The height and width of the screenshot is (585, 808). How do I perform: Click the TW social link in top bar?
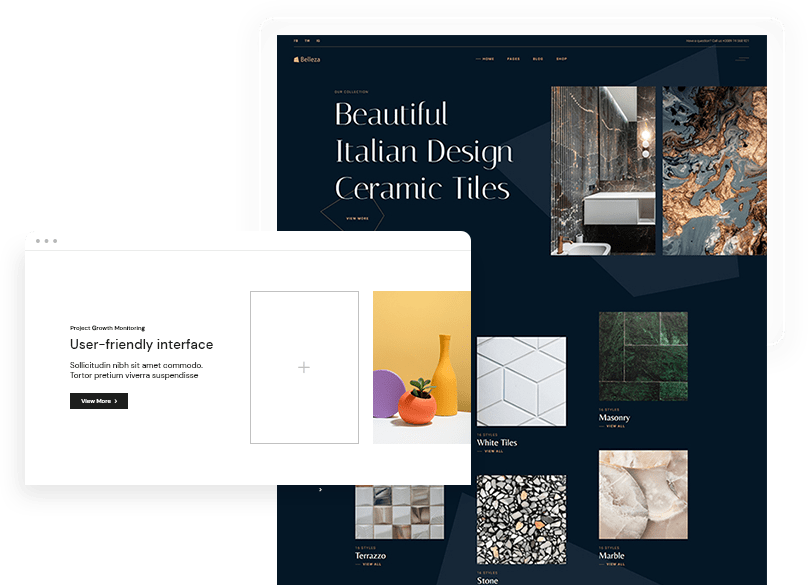[x=307, y=41]
